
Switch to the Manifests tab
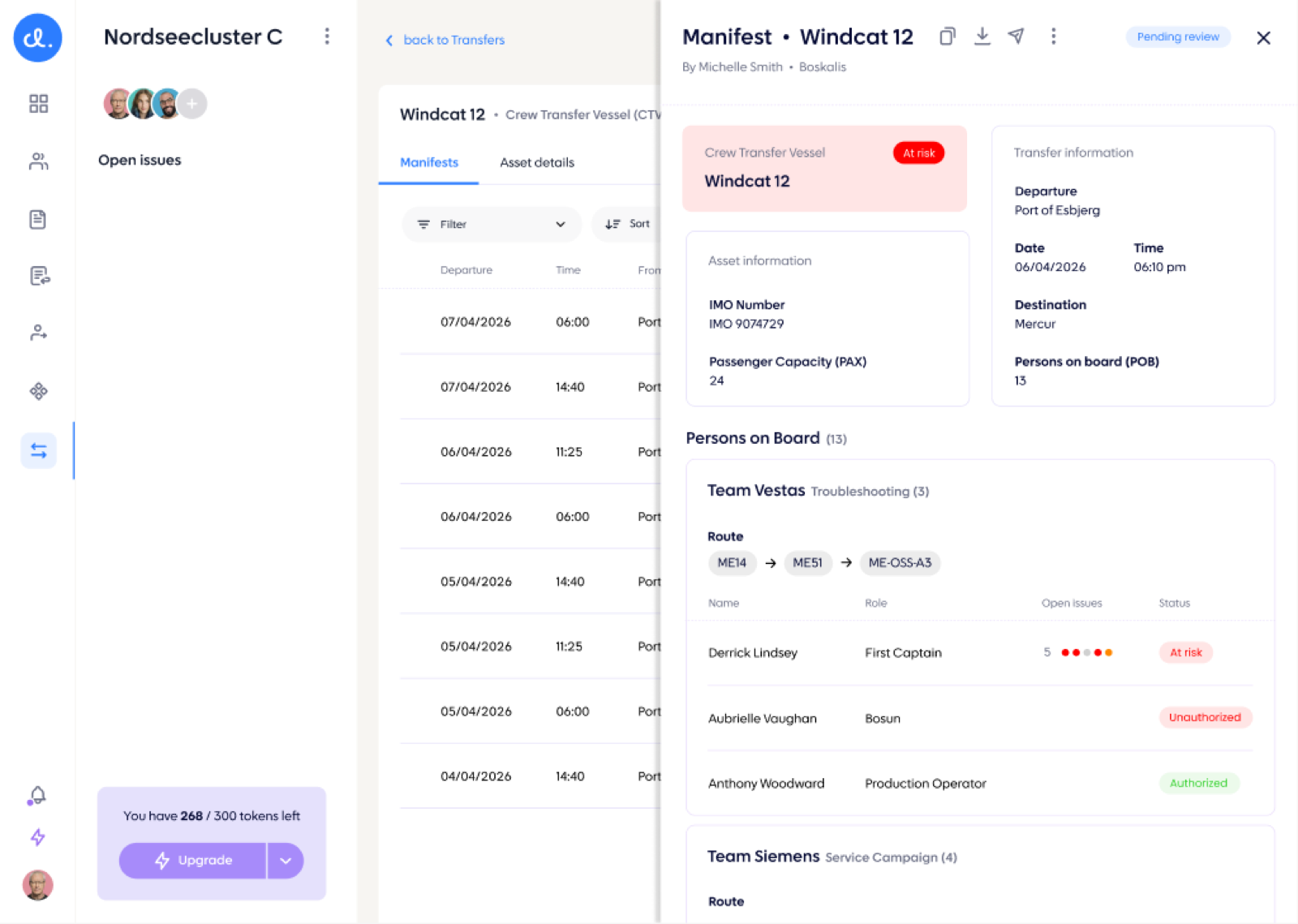(x=429, y=162)
